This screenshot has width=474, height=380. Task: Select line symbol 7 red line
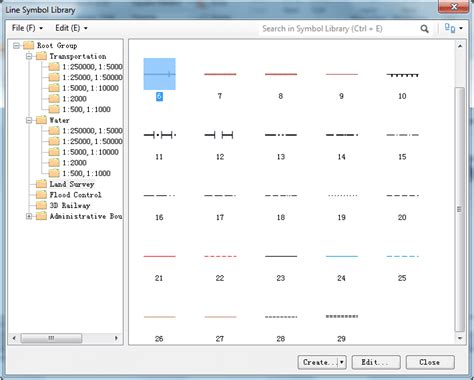point(220,74)
